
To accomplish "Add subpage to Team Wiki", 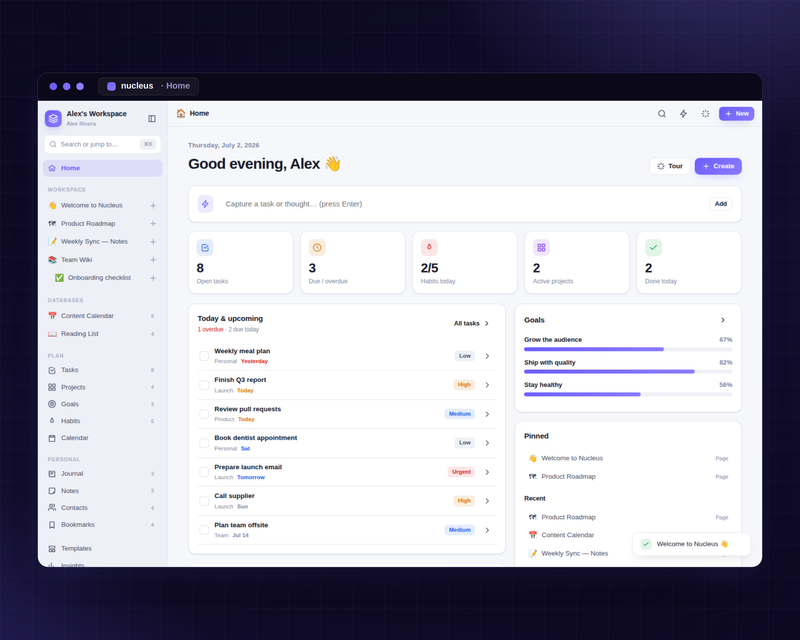I will click(153, 260).
